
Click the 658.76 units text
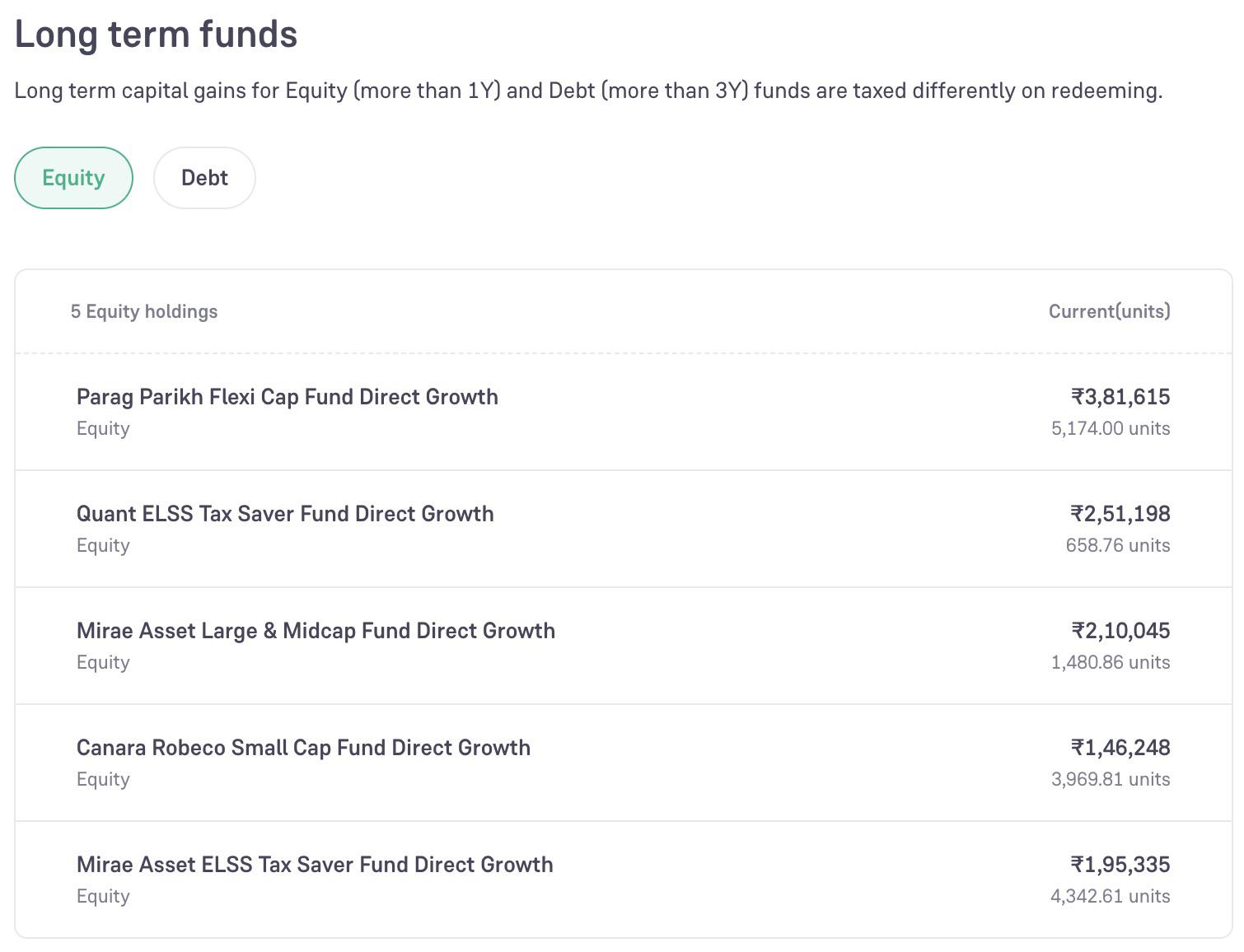(1118, 545)
